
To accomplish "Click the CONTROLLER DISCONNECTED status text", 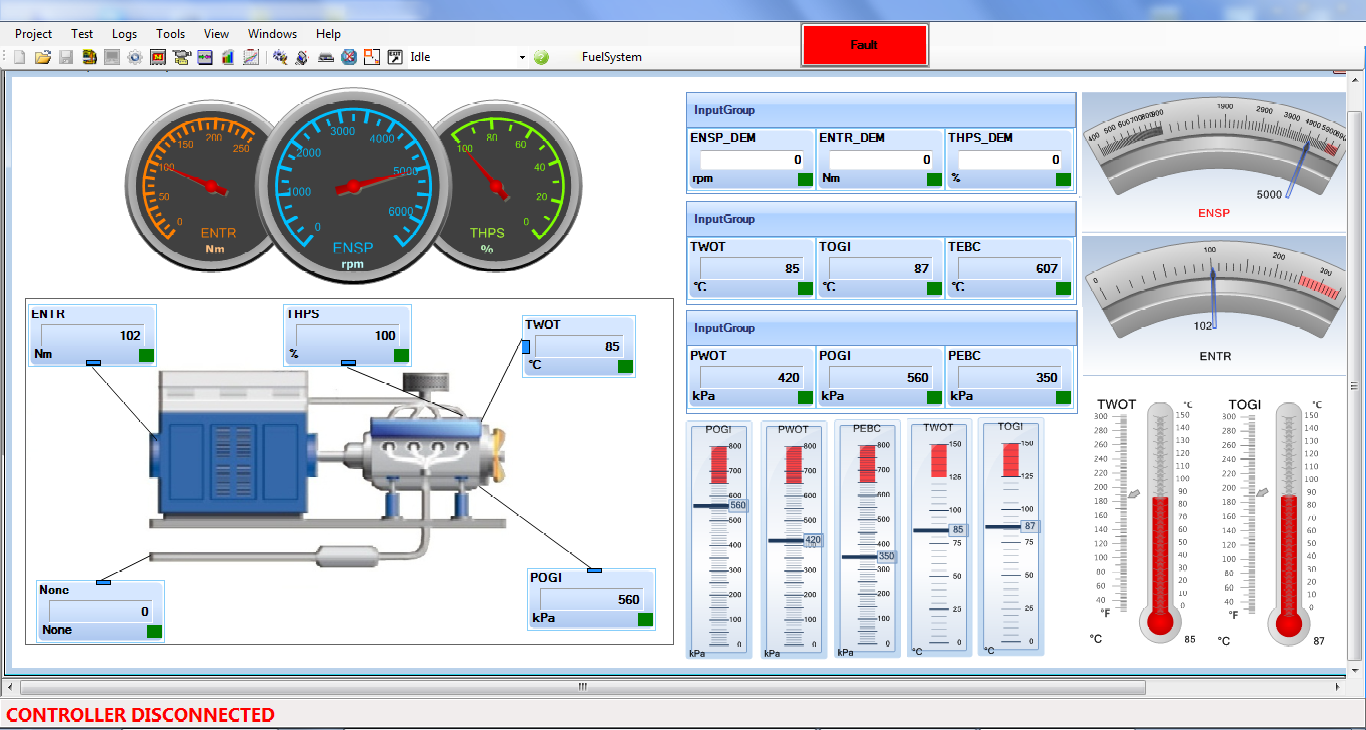I will [140, 715].
